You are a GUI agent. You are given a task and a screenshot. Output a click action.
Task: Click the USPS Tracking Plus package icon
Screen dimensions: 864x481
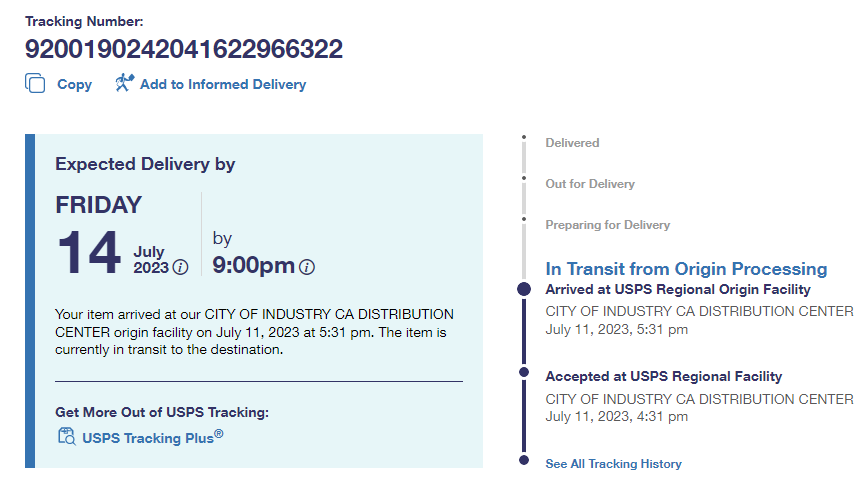(67, 436)
